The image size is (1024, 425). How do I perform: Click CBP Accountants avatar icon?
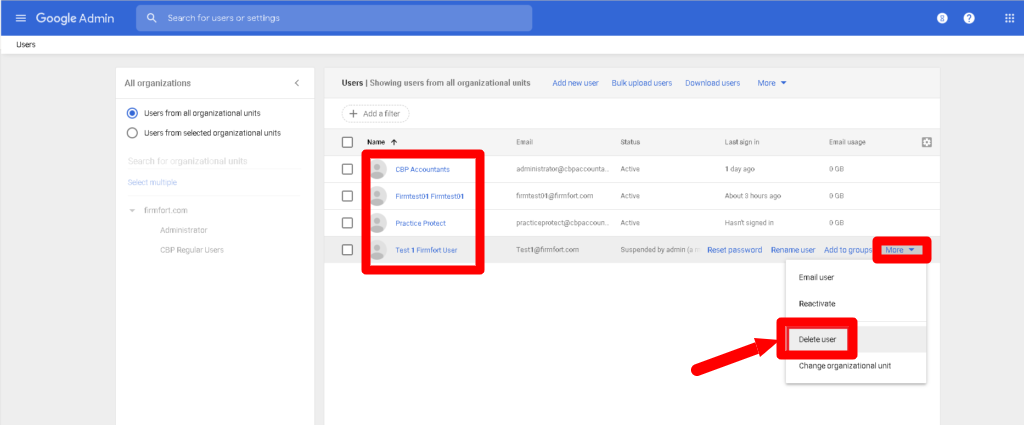coord(377,169)
